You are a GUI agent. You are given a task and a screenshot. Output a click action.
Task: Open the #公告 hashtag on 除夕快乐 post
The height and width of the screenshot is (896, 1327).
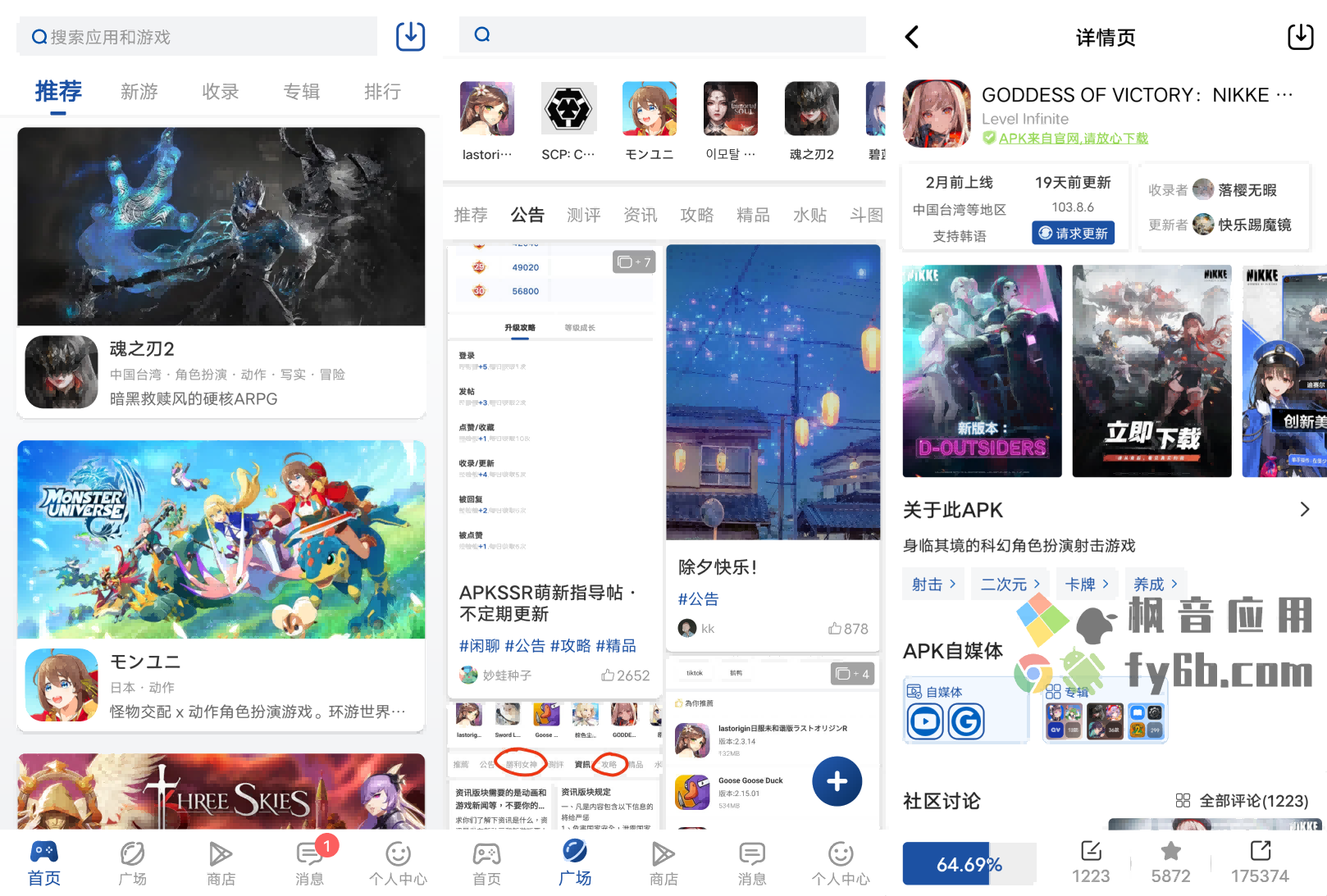tap(698, 599)
